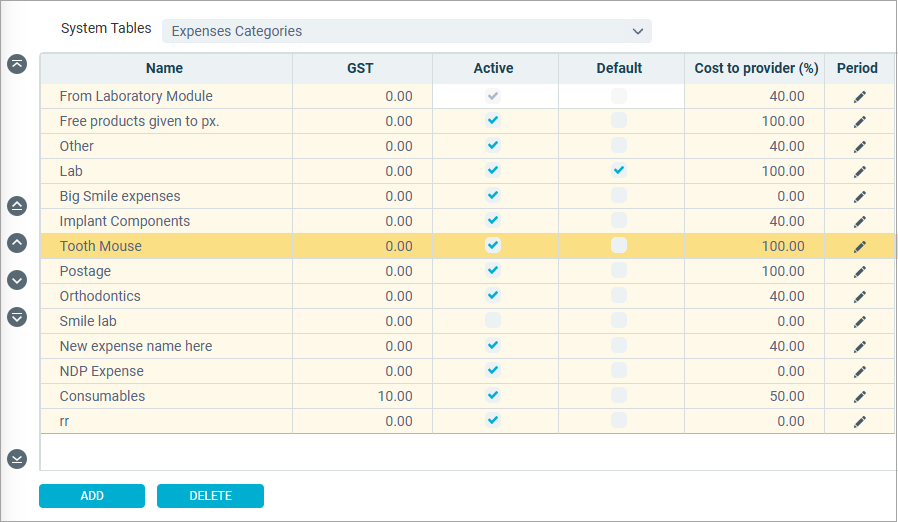
Task: Click the page-up reorder arrow icon
Action: 17,206
